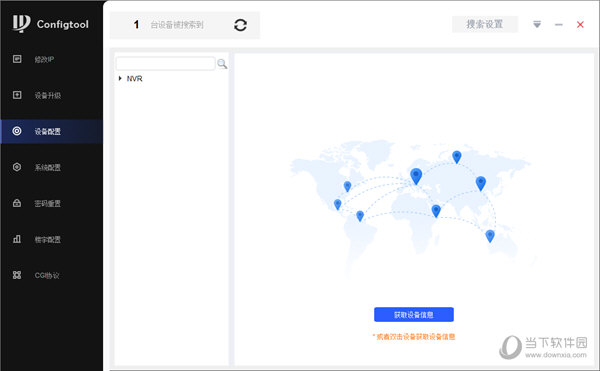600x371 pixels.
Task: Refresh the device search with circular arrows
Action: (240, 25)
